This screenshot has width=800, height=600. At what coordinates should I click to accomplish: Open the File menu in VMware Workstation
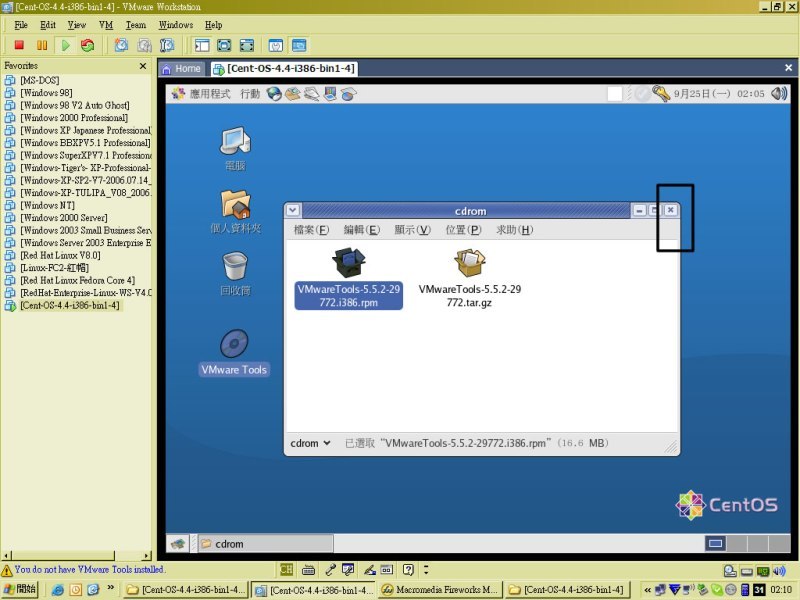[21, 24]
